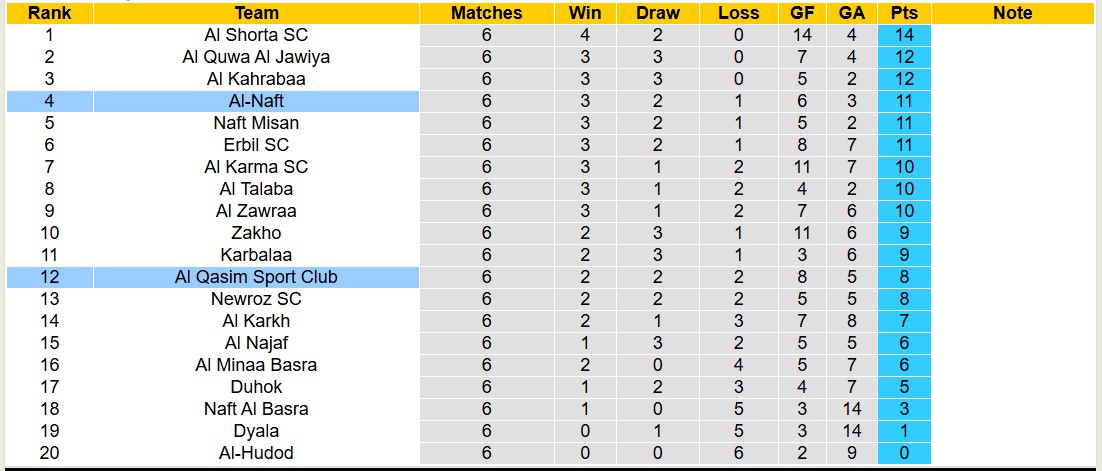Click the Matches column header

pyautogui.click(x=486, y=13)
